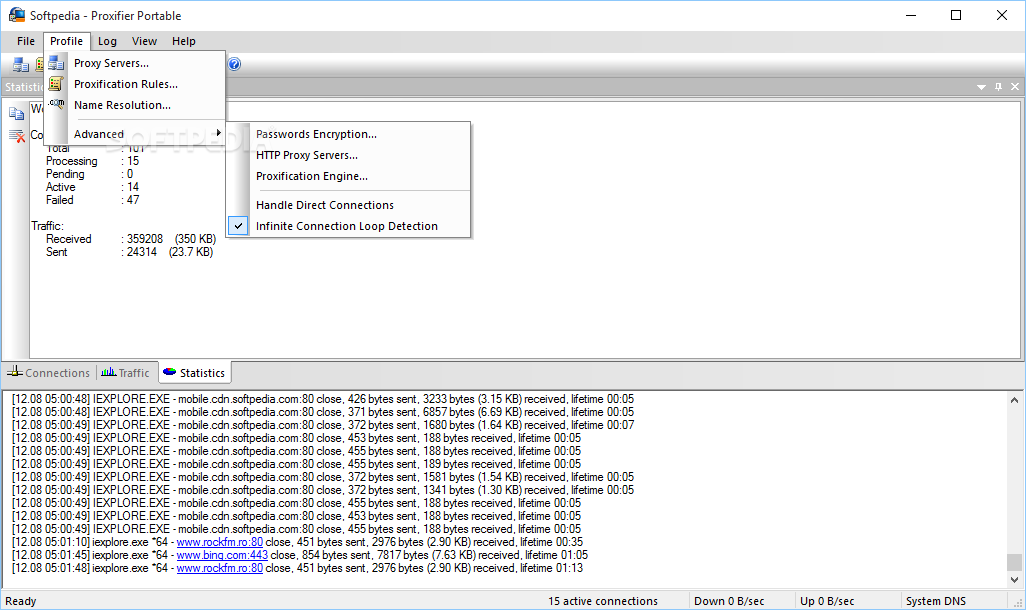The height and width of the screenshot is (610, 1026).
Task: Click log line with 6857 bytes received
Action: (323, 412)
